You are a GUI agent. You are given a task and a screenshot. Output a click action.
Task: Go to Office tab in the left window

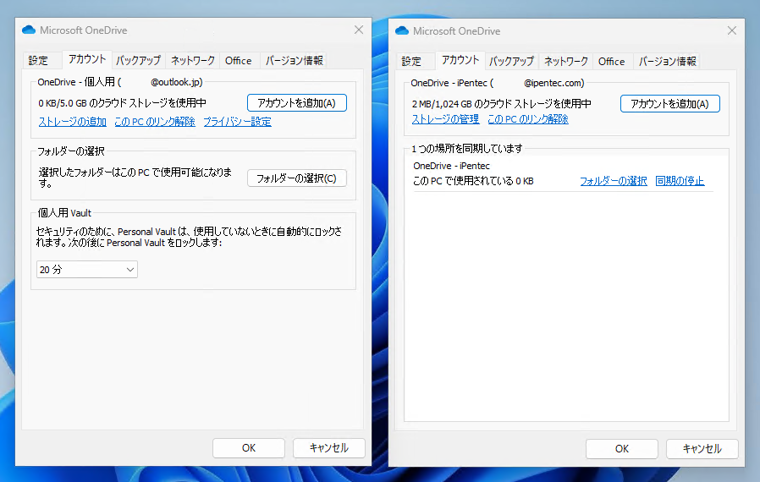pos(238,61)
